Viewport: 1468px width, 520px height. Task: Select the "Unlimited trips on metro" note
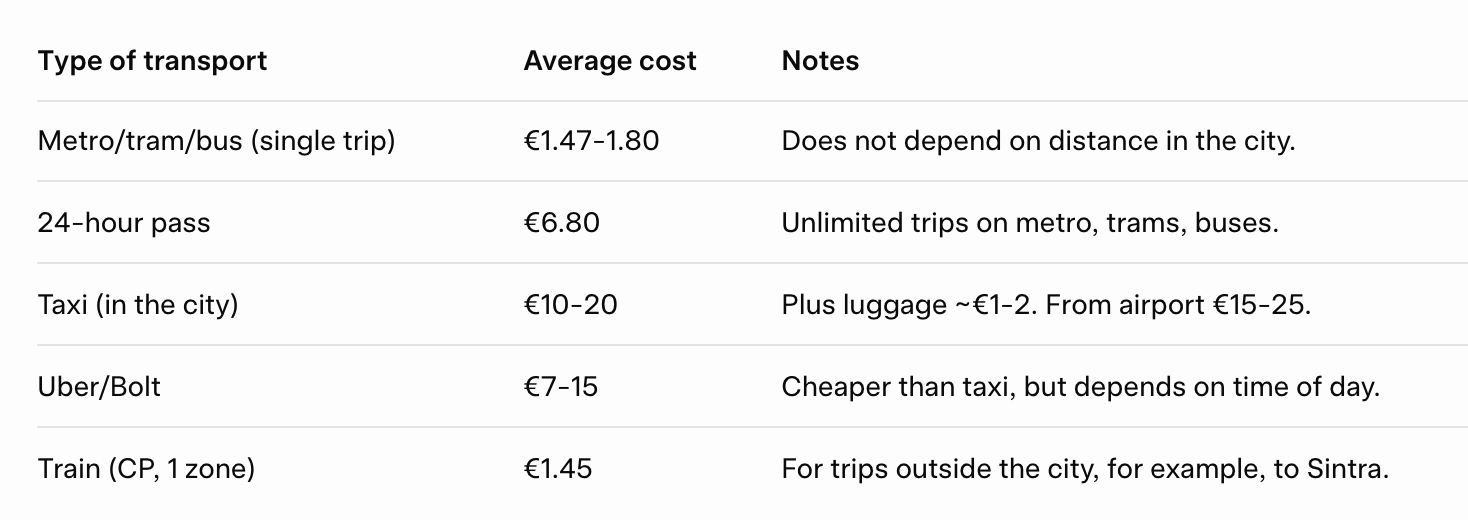[x=1030, y=223]
